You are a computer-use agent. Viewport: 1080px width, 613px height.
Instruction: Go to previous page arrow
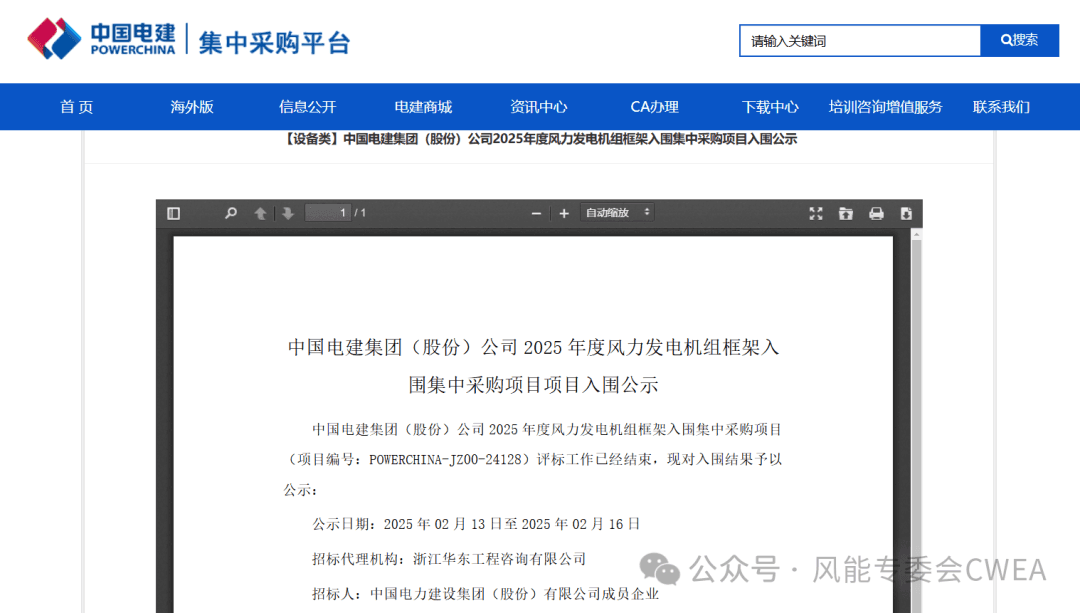(x=260, y=213)
